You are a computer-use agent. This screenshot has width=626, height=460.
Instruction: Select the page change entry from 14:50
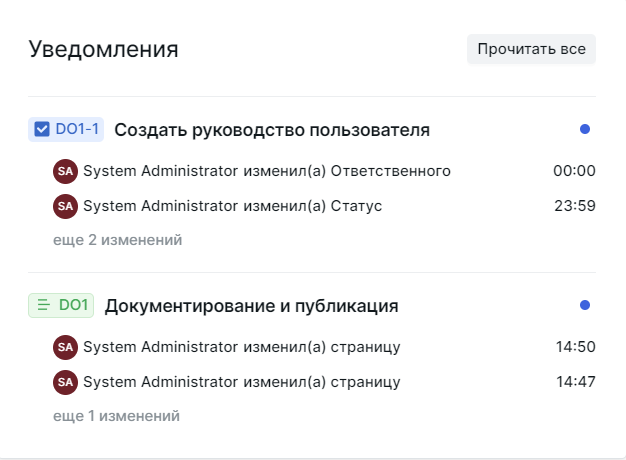[242, 347]
